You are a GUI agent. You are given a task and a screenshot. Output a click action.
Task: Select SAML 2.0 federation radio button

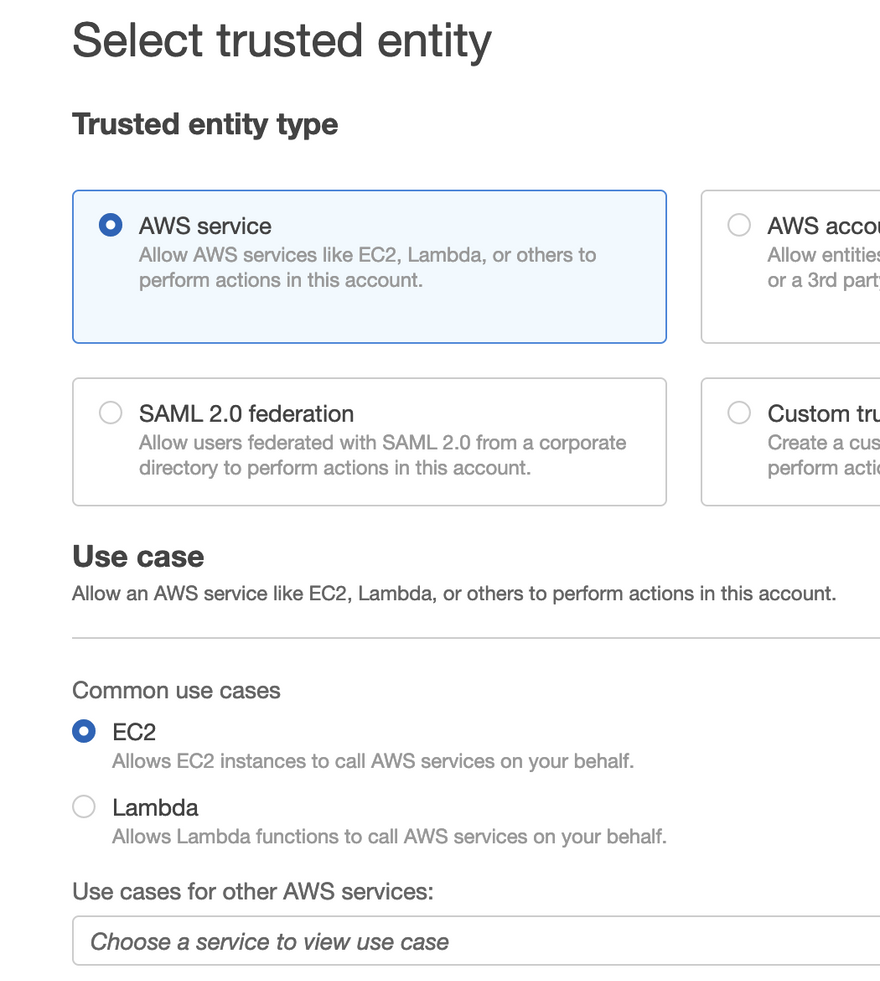(x=111, y=413)
